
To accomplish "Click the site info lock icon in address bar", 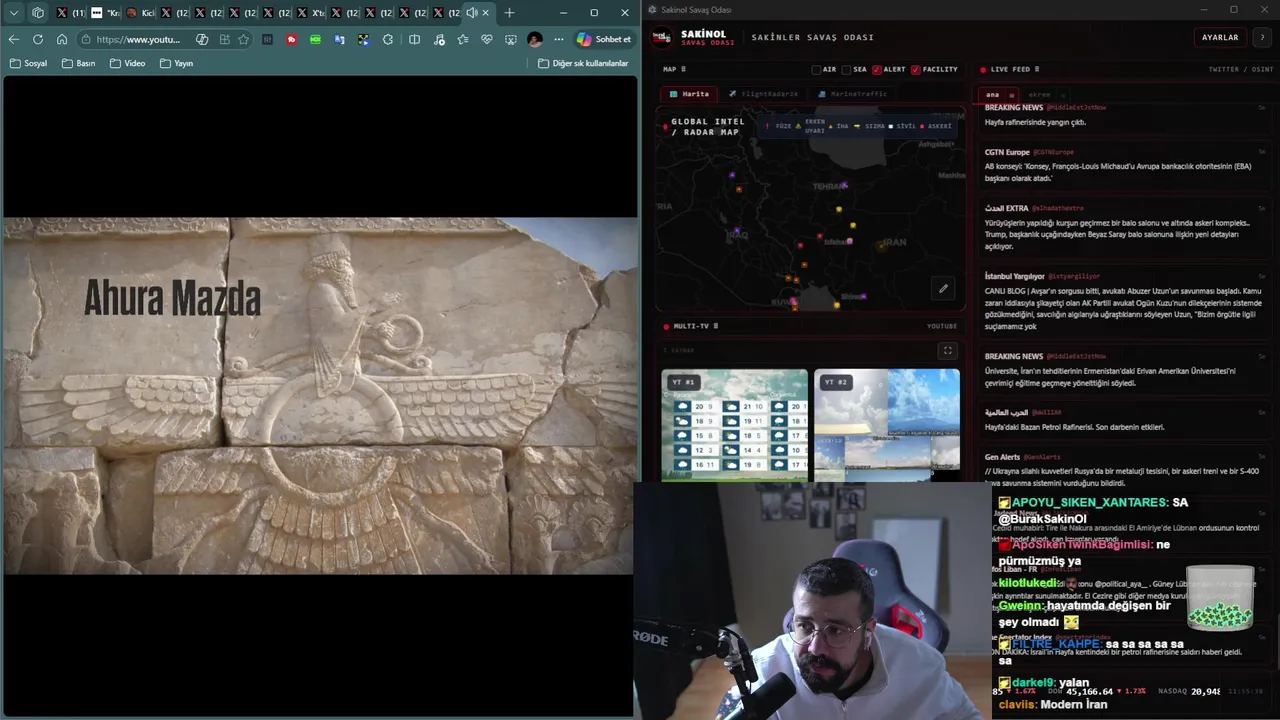I will pyautogui.click(x=86, y=39).
